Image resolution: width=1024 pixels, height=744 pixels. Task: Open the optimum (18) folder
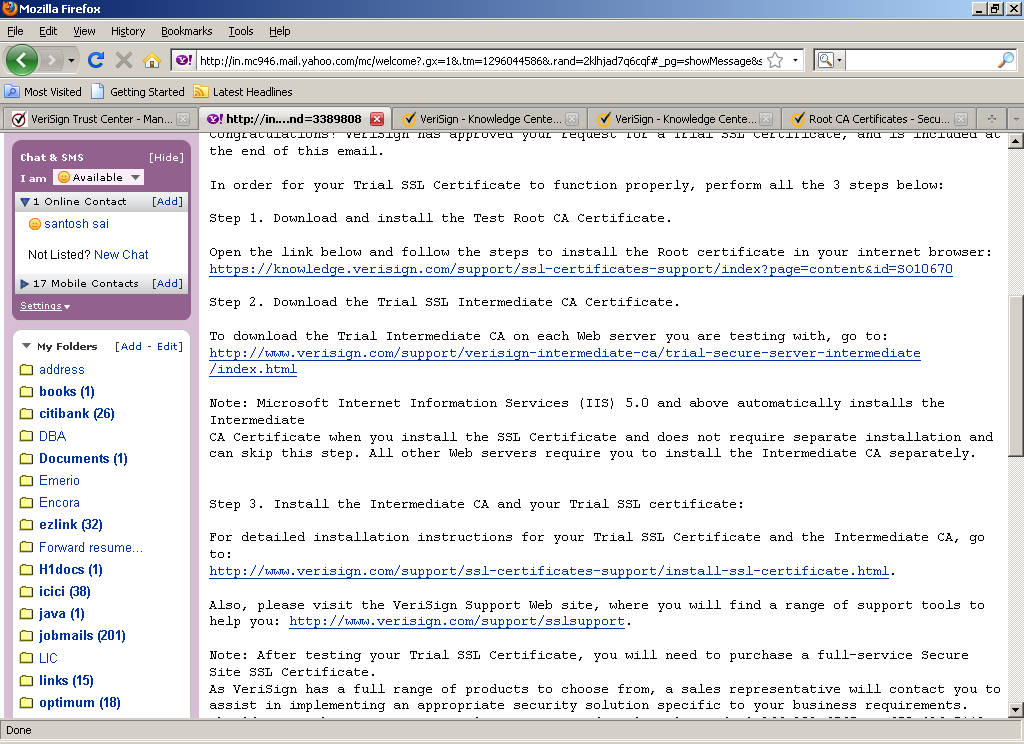point(80,703)
